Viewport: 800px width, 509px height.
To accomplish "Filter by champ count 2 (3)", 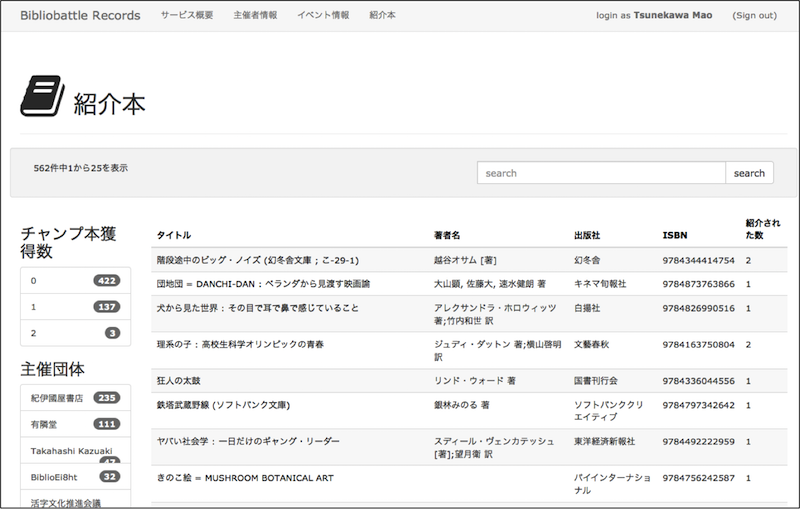I will click(76, 333).
